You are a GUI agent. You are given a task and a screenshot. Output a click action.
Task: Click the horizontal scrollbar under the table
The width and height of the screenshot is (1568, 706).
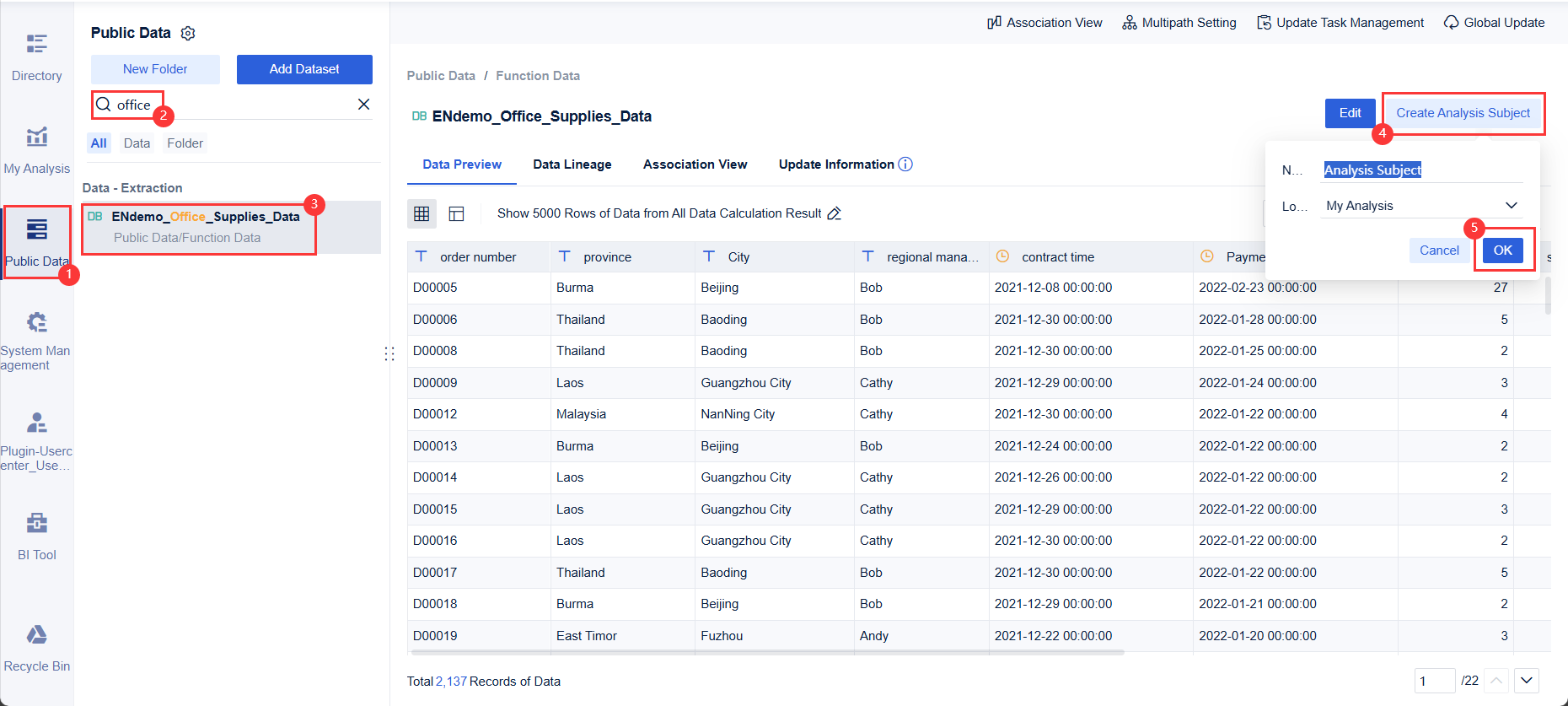[767, 652]
